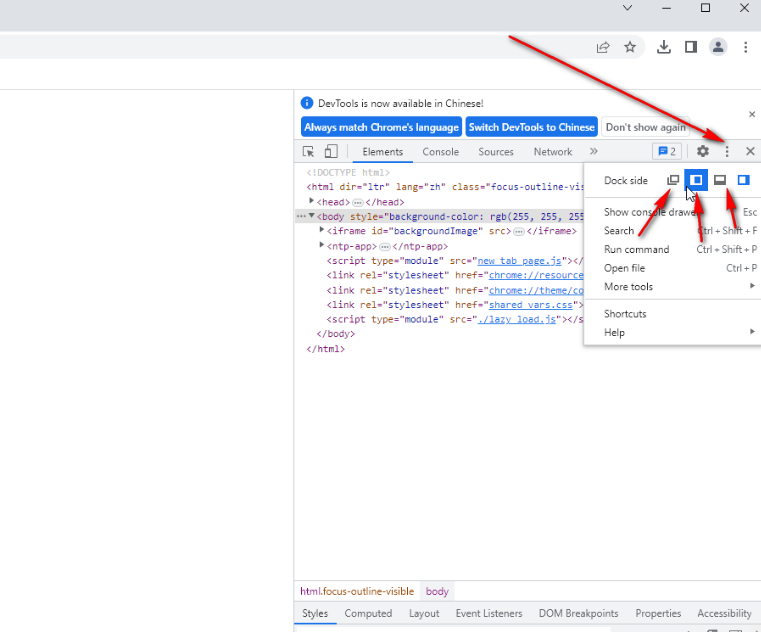Image resolution: width=761 pixels, height=632 pixels.
Task: Click the ellipsis inside the head tag
Action: coord(358,202)
